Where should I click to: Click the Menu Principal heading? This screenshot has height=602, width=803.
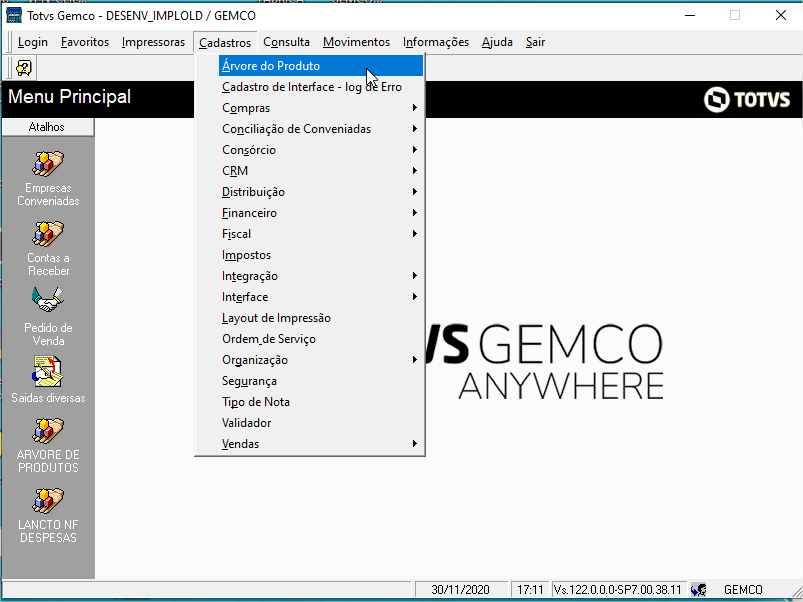(x=70, y=97)
